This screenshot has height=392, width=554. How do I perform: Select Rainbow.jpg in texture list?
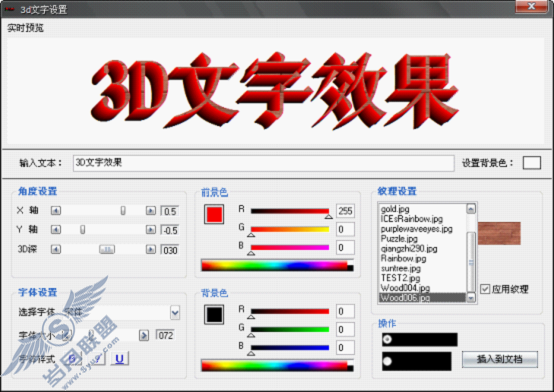coord(423,258)
